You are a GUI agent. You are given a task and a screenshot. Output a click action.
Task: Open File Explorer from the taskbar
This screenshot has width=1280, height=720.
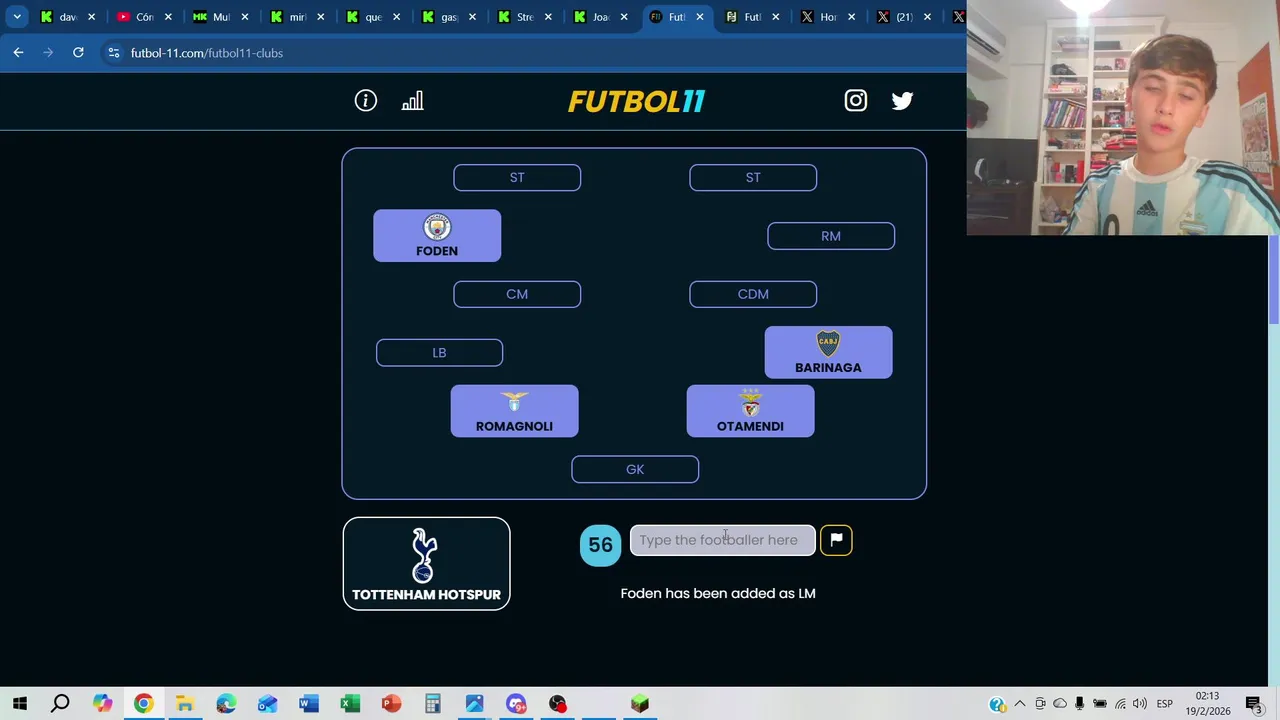click(x=185, y=704)
